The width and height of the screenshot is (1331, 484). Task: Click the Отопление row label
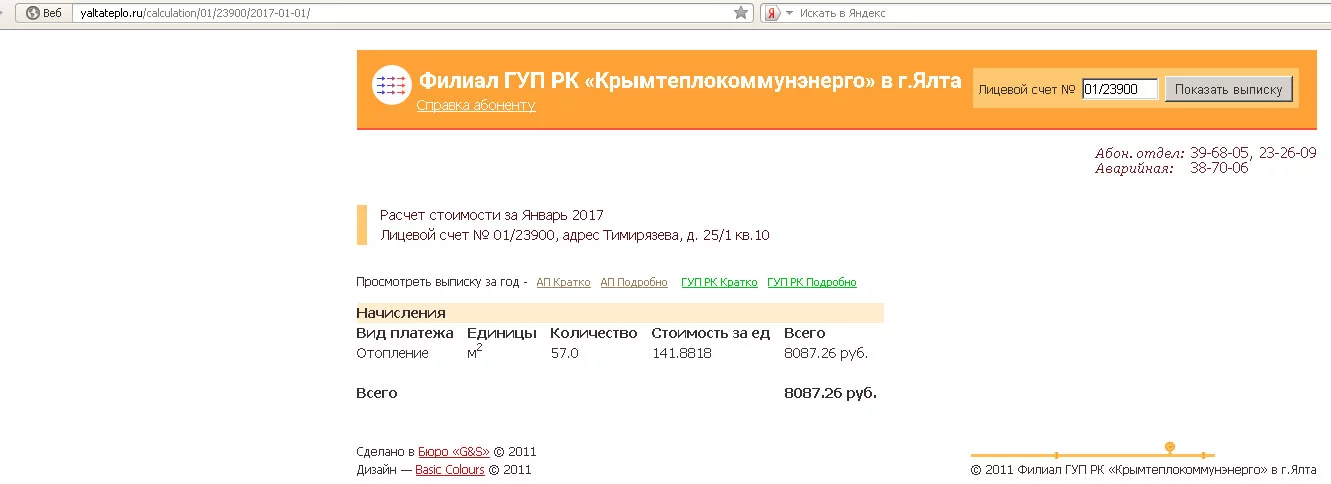click(x=393, y=353)
